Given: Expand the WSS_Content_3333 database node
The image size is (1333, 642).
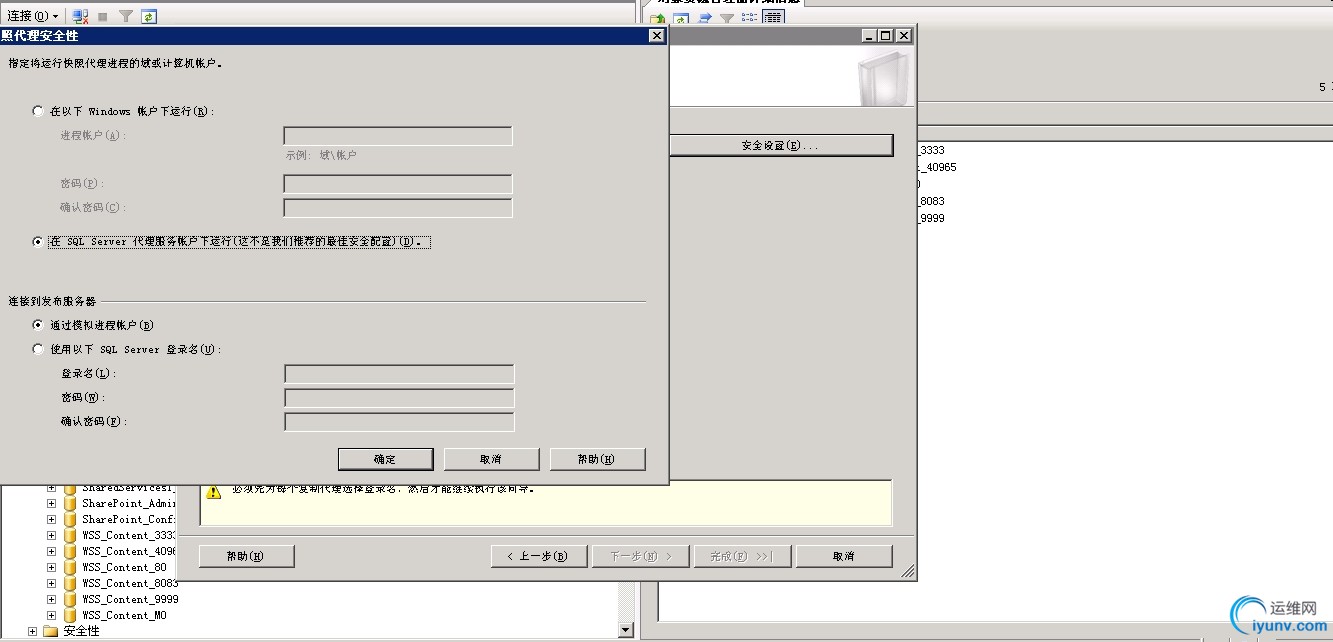Looking at the screenshot, I should click(51, 535).
